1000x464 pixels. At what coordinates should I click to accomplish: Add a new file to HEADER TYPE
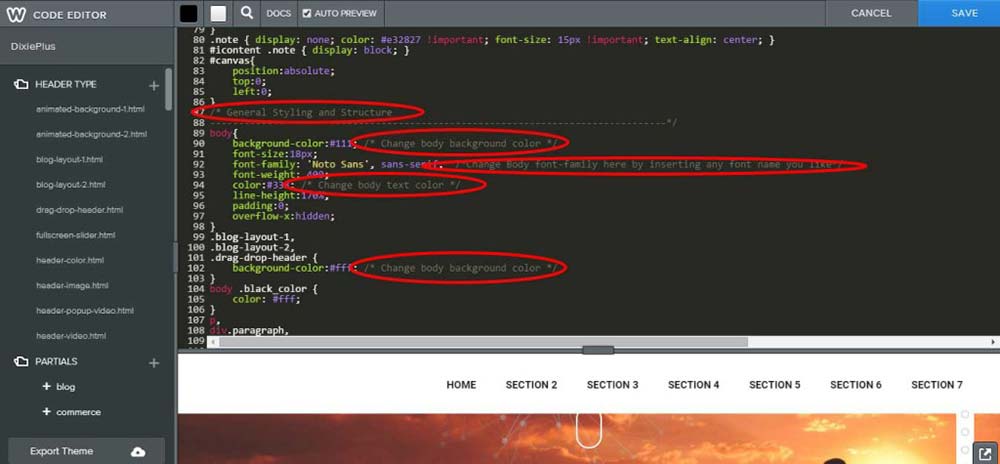tap(154, 85)
